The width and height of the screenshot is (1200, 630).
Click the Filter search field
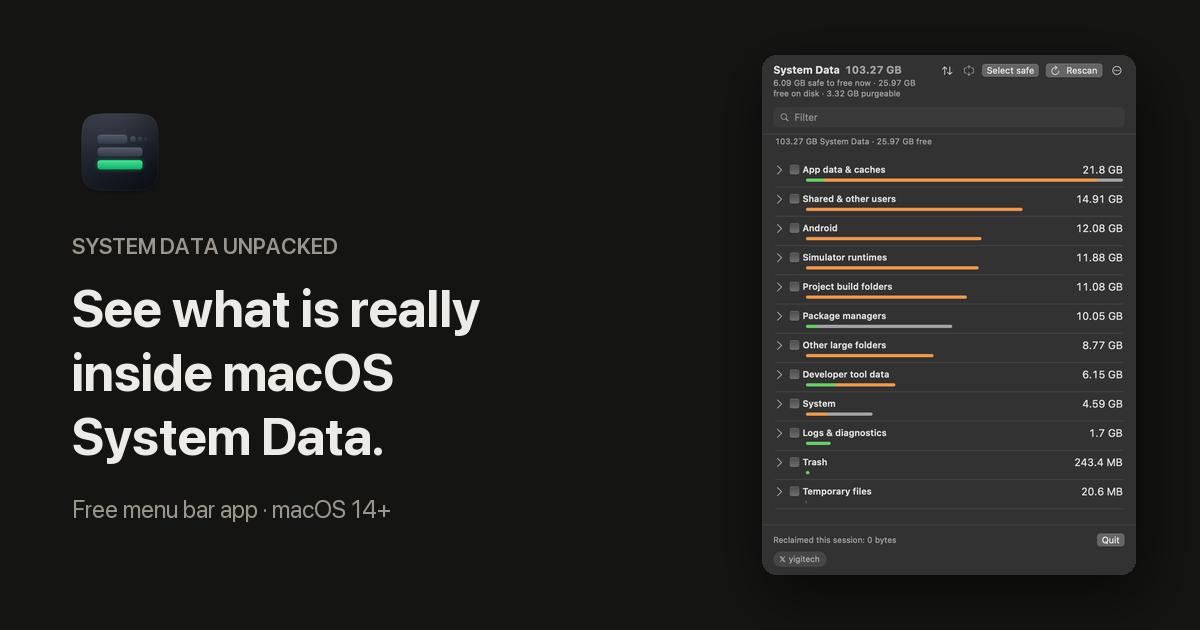[x=949, y=117]
